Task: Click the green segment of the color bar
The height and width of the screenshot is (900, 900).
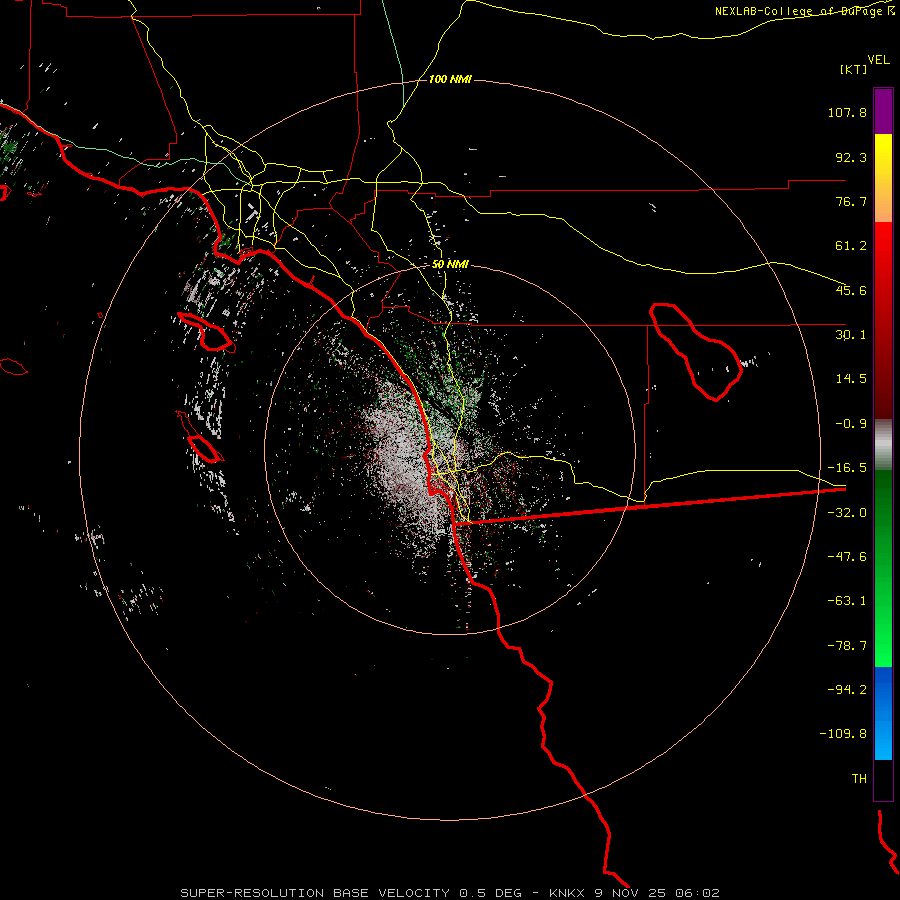Action: click(x=883, y=568)
